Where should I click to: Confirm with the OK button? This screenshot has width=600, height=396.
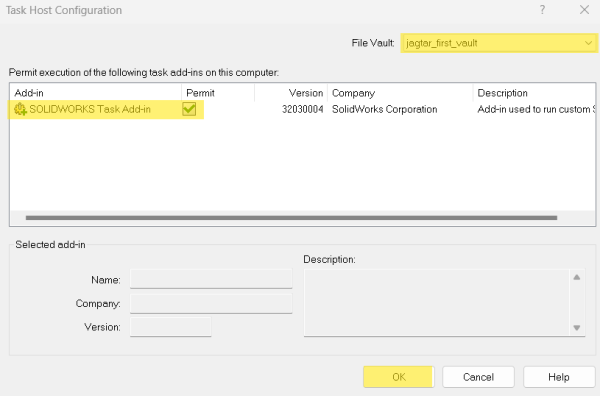(399, 377)
